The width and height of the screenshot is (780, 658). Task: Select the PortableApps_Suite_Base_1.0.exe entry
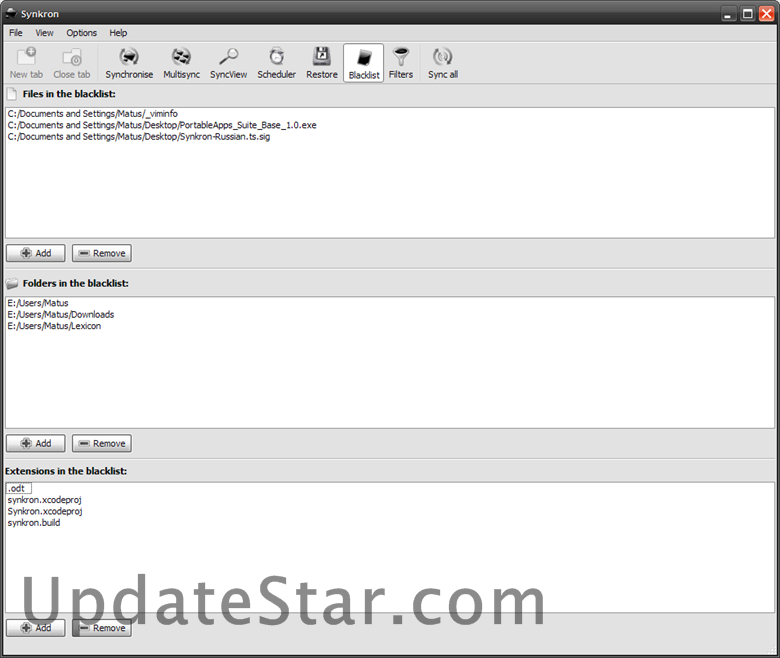point(162,125)
